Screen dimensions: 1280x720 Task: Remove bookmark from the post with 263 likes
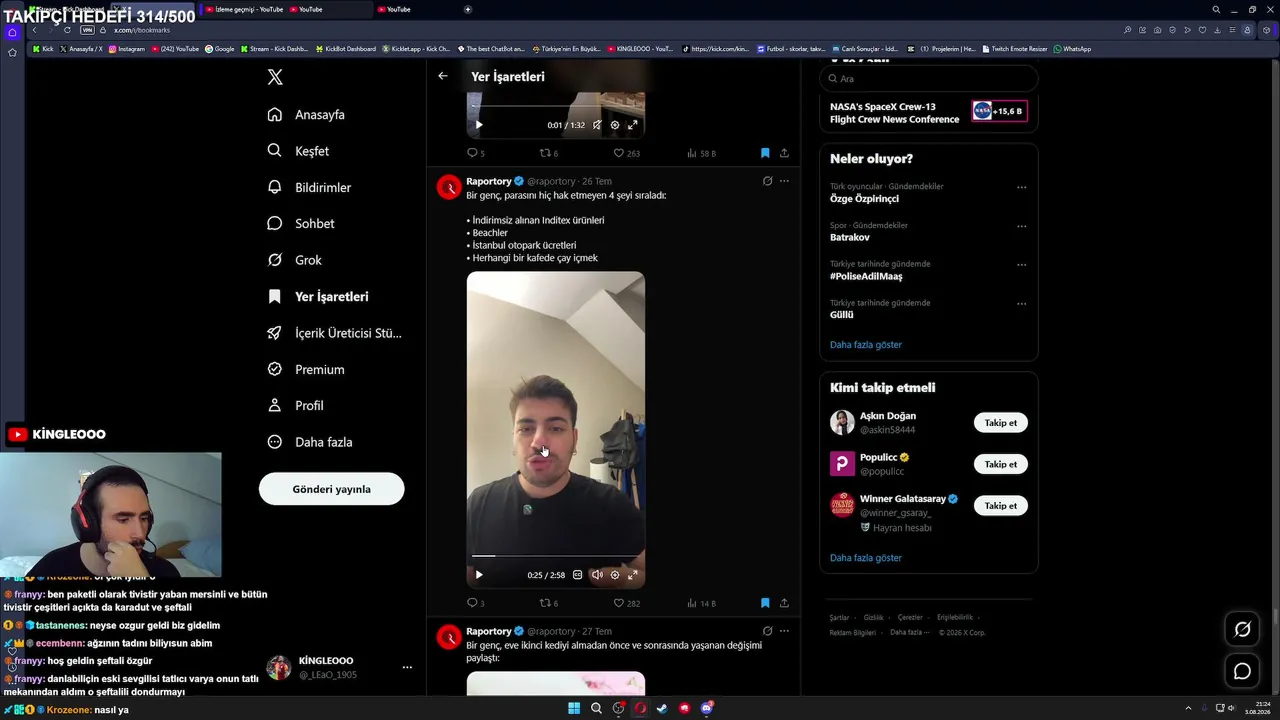[765, 153]
